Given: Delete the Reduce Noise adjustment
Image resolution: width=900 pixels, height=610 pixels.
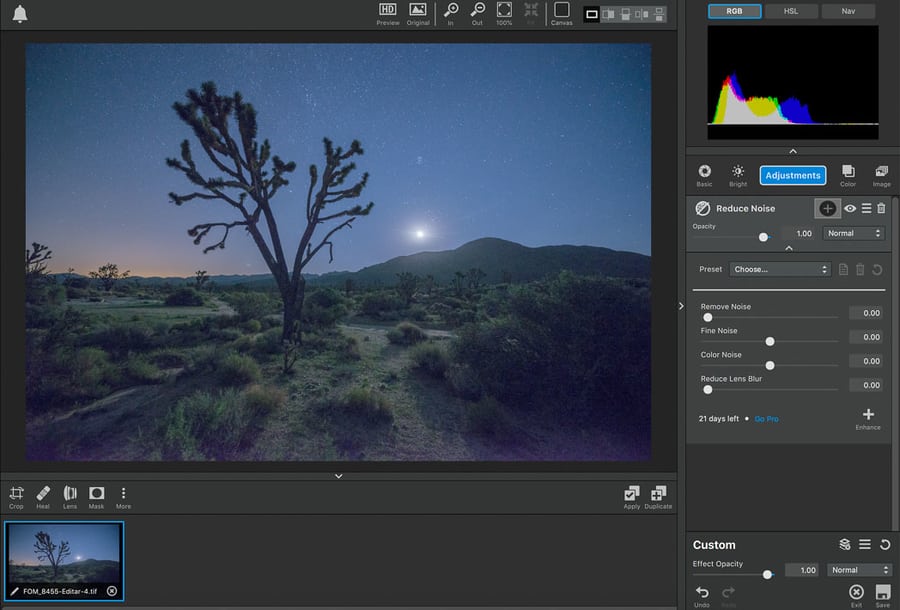Looking at the screenshot, I should (x=881, y=208).
